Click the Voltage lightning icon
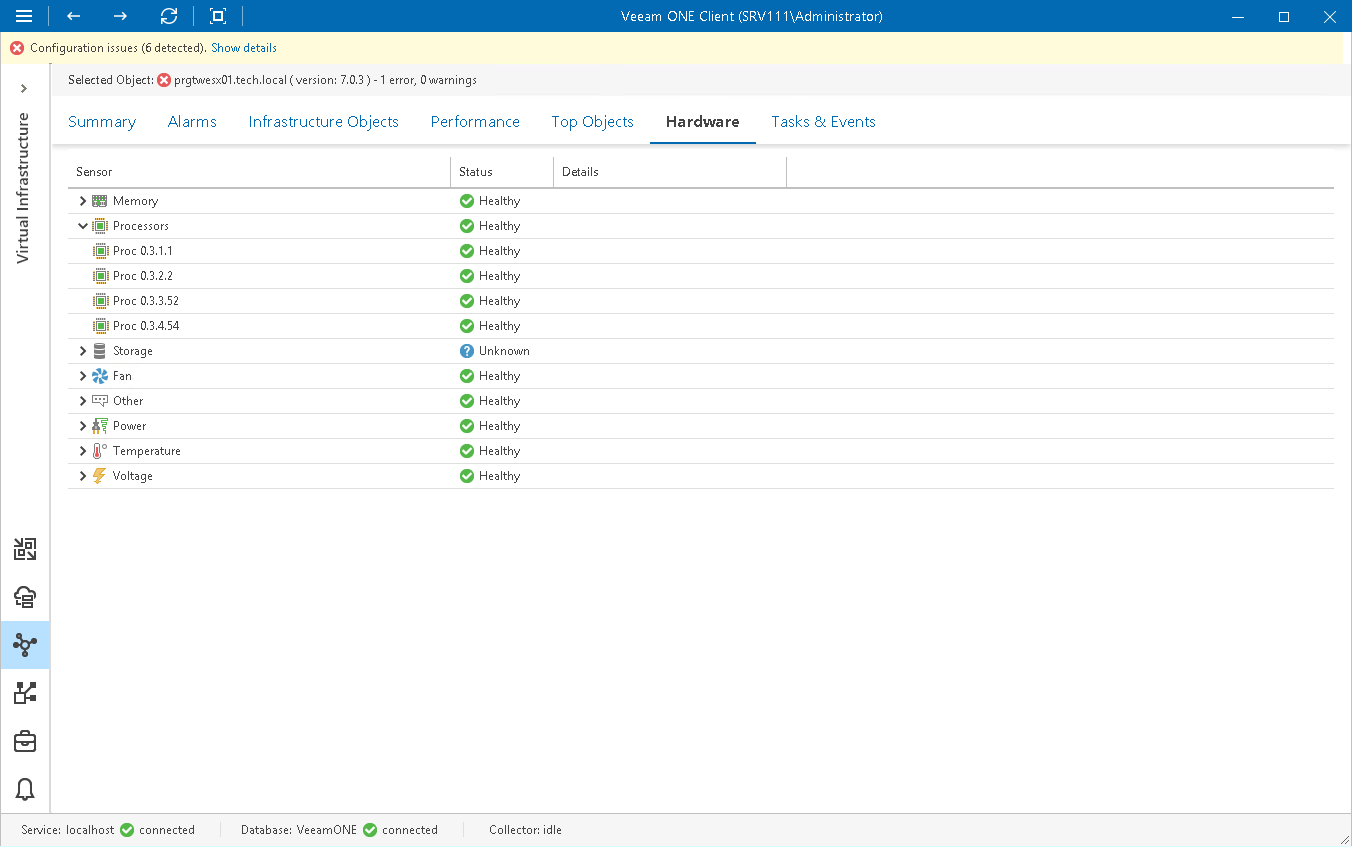The image size is (1352, 847). 99,476
